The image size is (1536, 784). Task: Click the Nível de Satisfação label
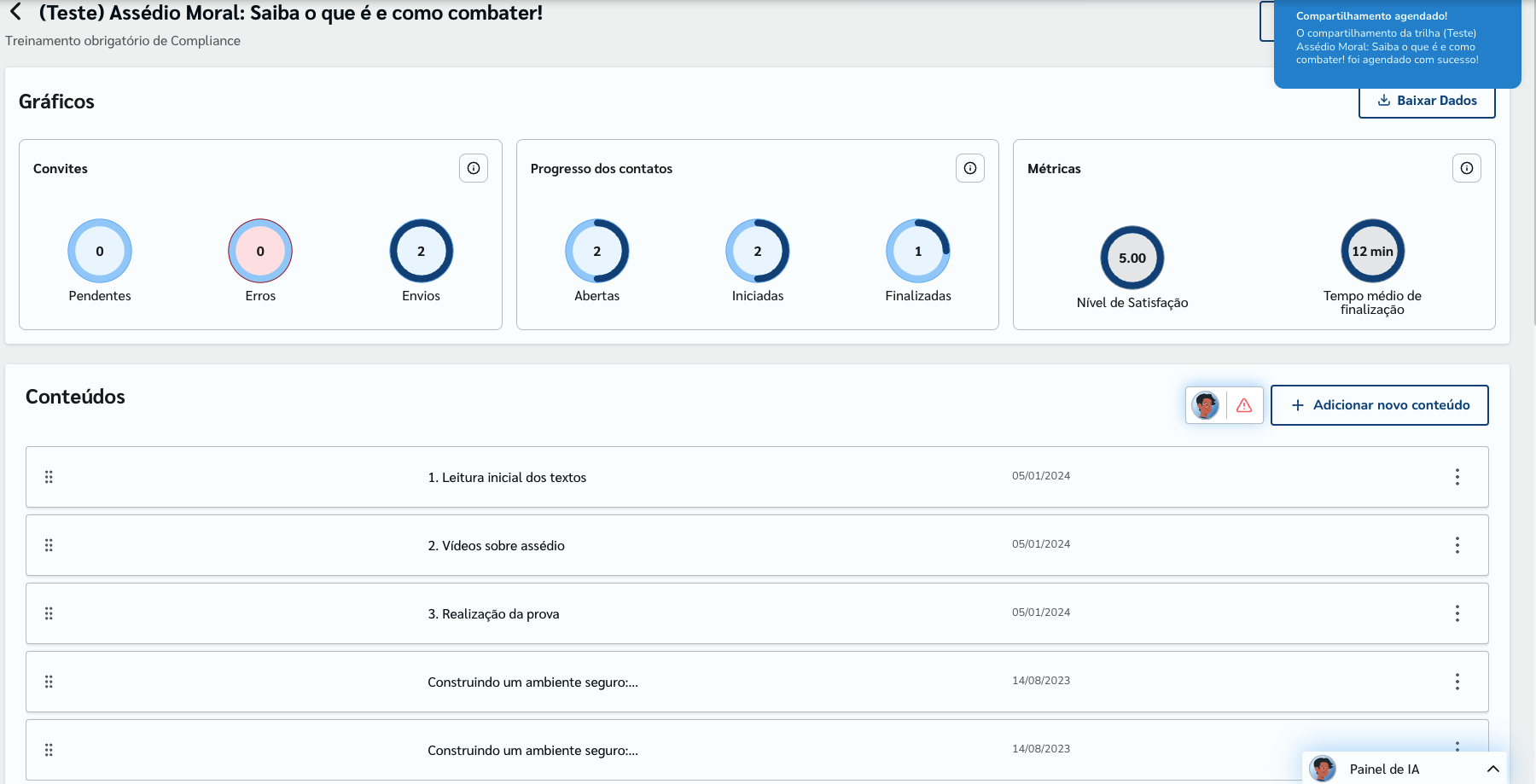coord(1132,303)
